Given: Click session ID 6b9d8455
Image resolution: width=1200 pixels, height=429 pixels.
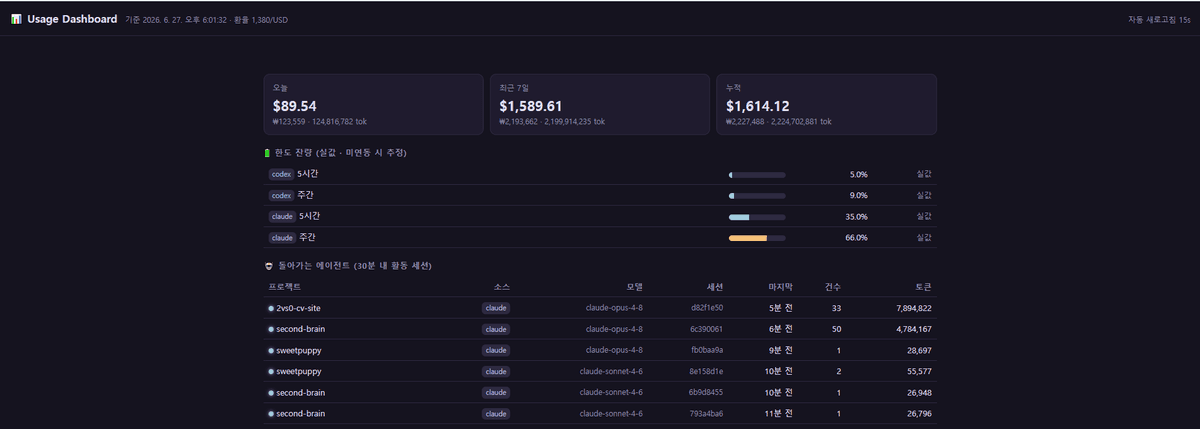Looking at the screenshot, I should [706, 392].
